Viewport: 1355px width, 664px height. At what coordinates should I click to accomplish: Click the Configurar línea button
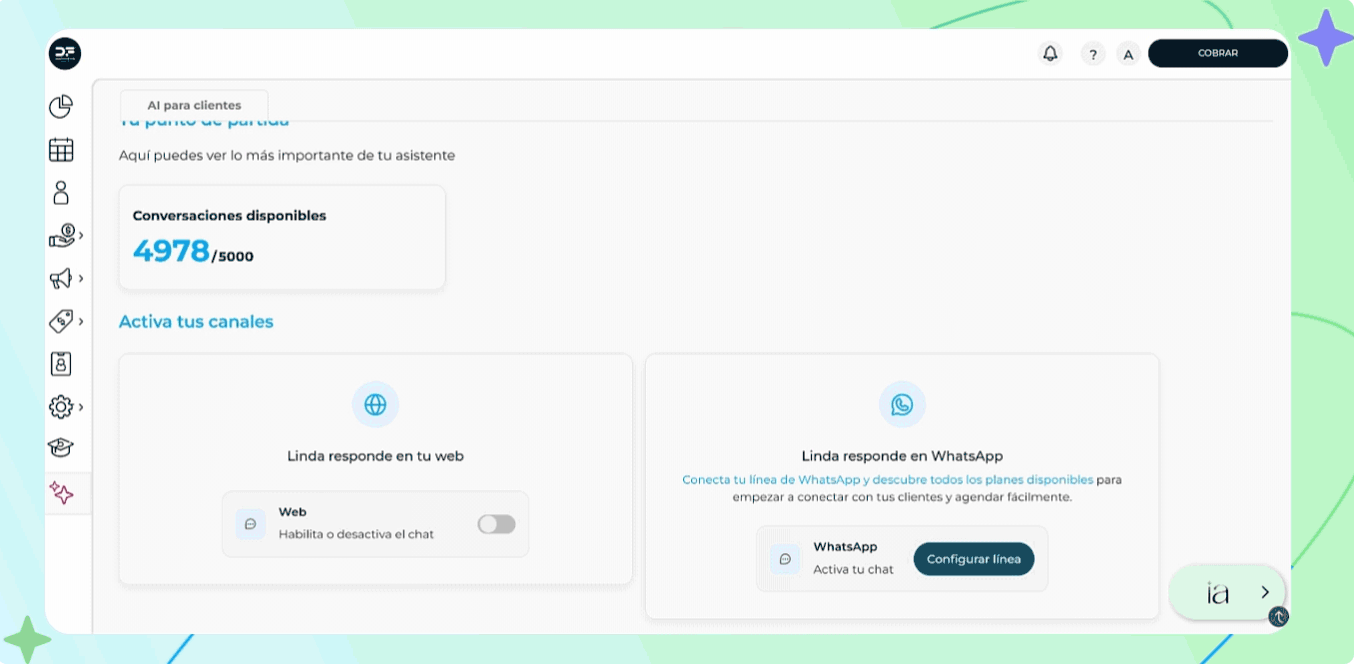coord(973,559)
